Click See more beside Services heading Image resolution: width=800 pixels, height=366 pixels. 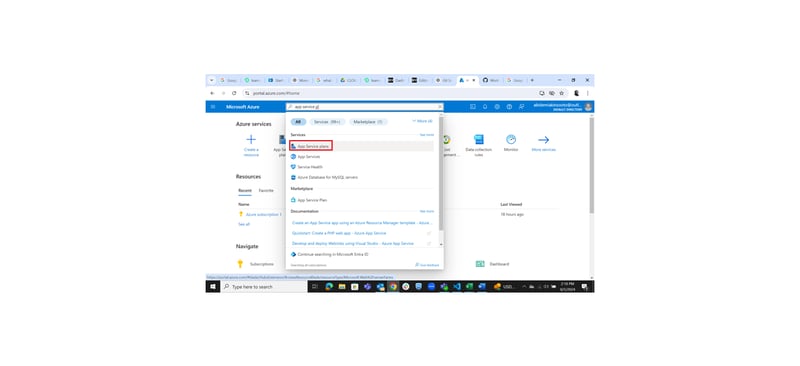tap(427, 135)
